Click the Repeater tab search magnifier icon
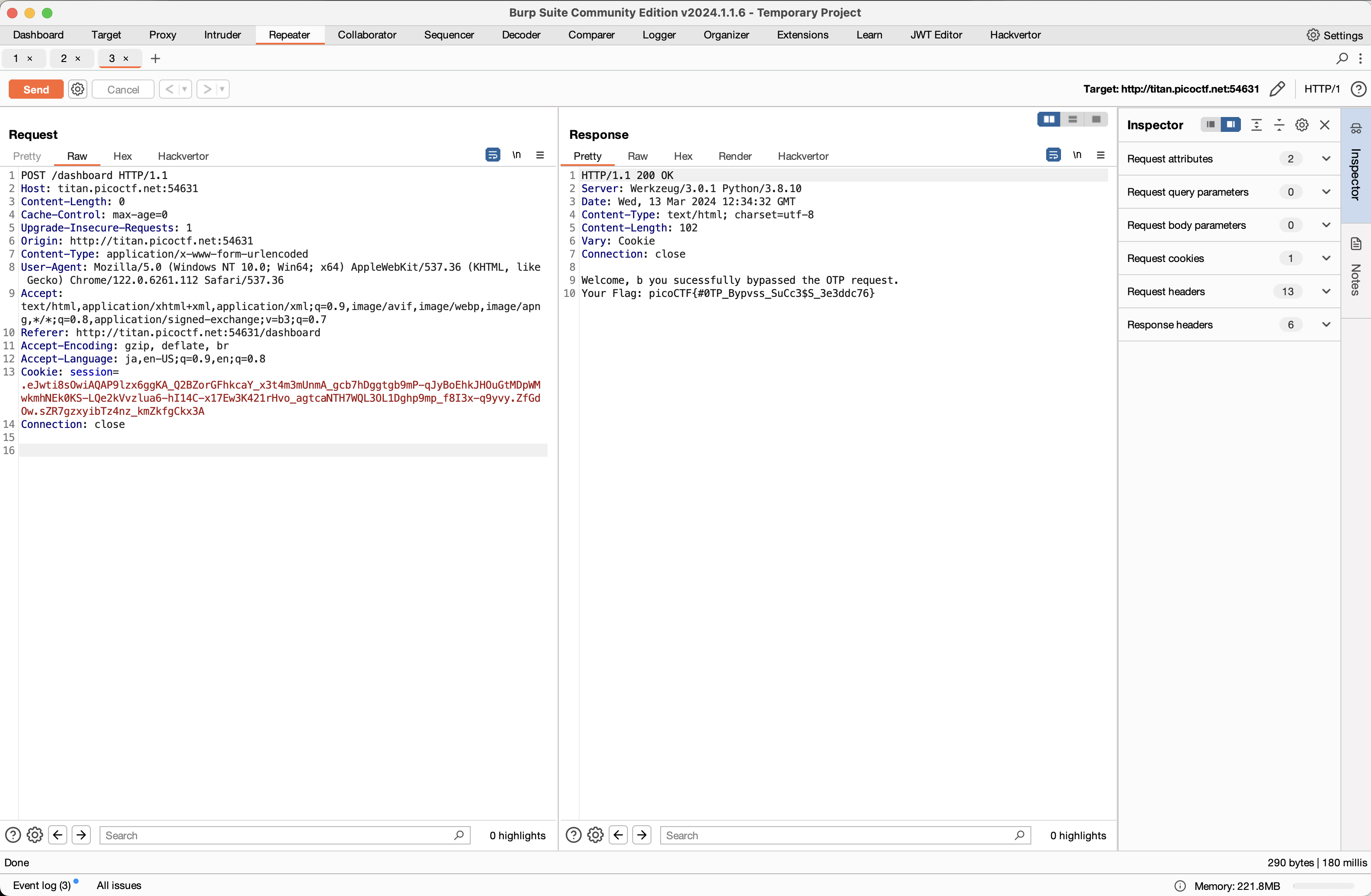The width and height of the screenshot is (1371, 896). point(1342,58)
